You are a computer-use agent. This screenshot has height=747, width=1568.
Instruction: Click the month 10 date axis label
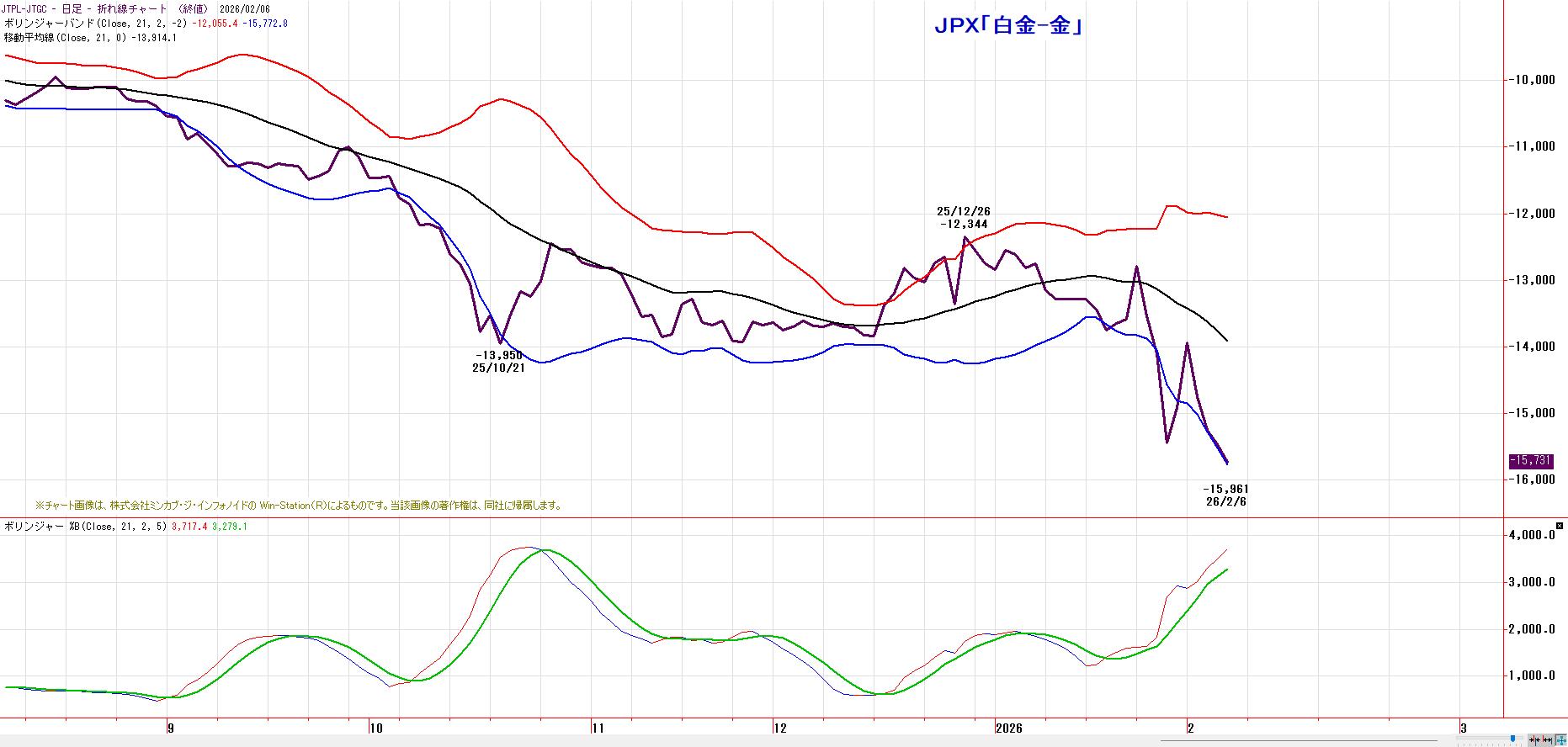click(375, 728)
